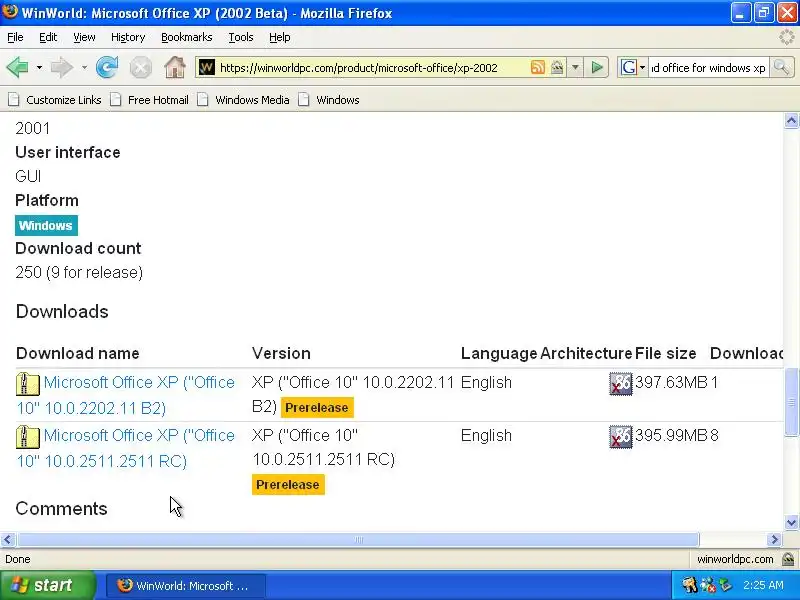Click the 'Version' column header
The image size is (800, 600).
tap(281, 353)
